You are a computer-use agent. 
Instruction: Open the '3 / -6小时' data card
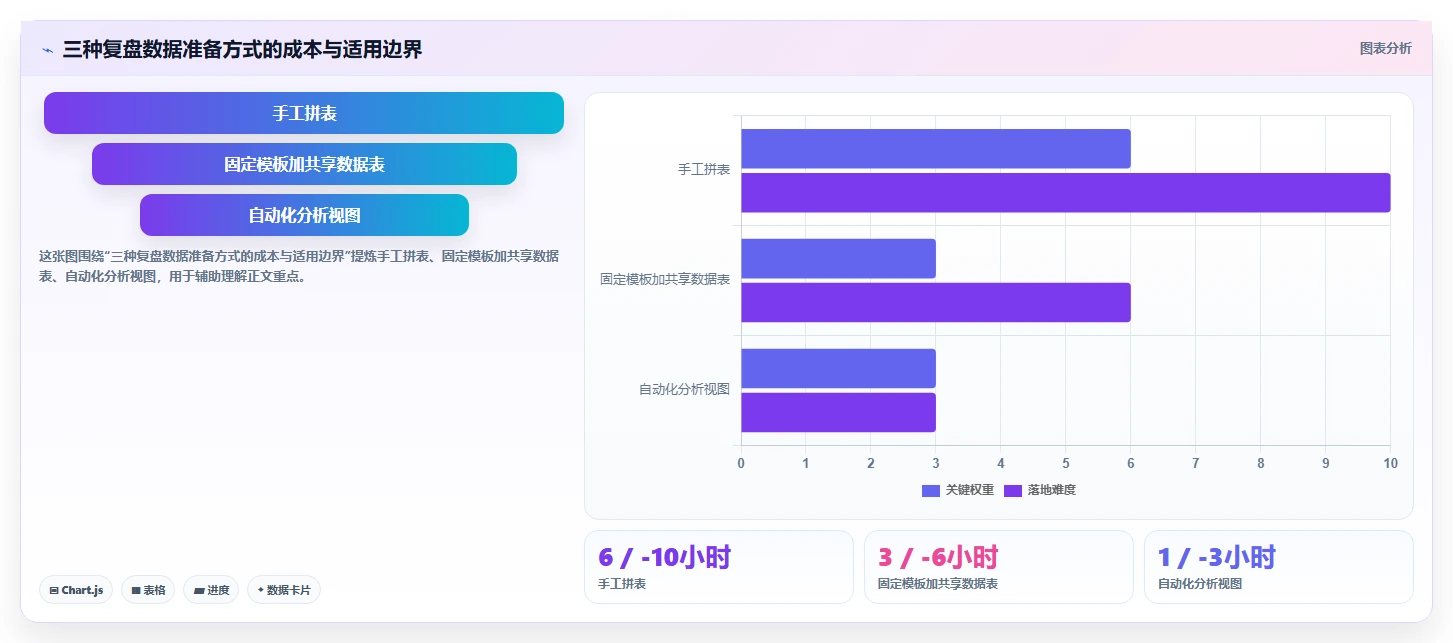(999, 567)
